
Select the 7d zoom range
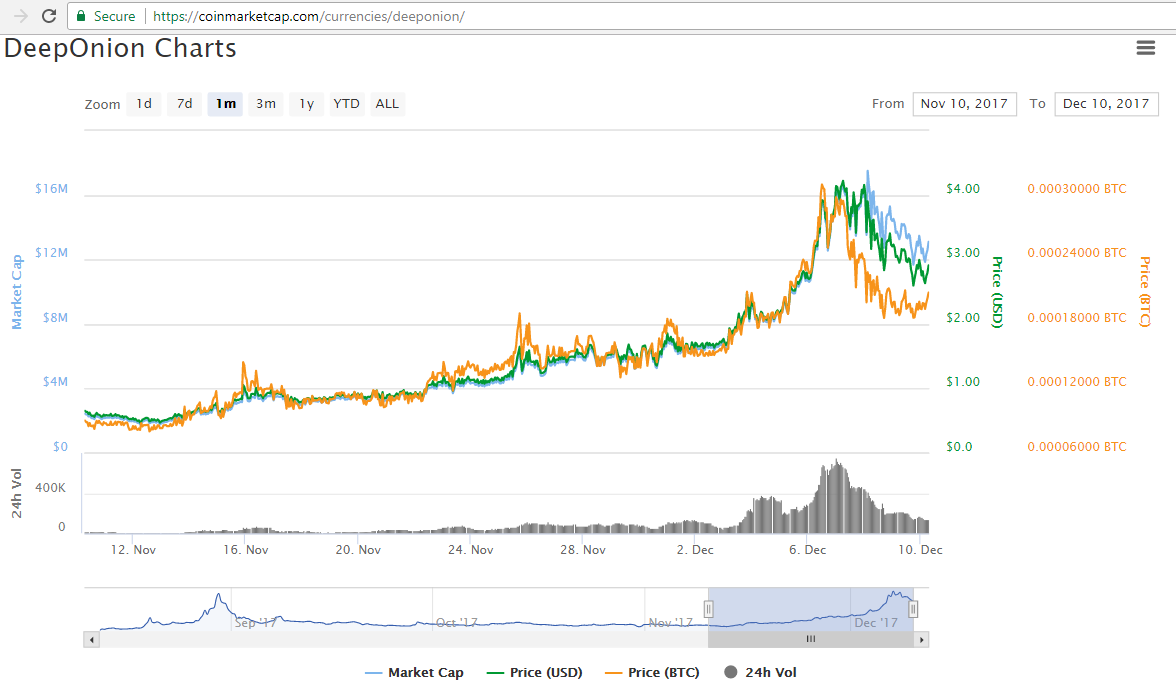(184, 103)
